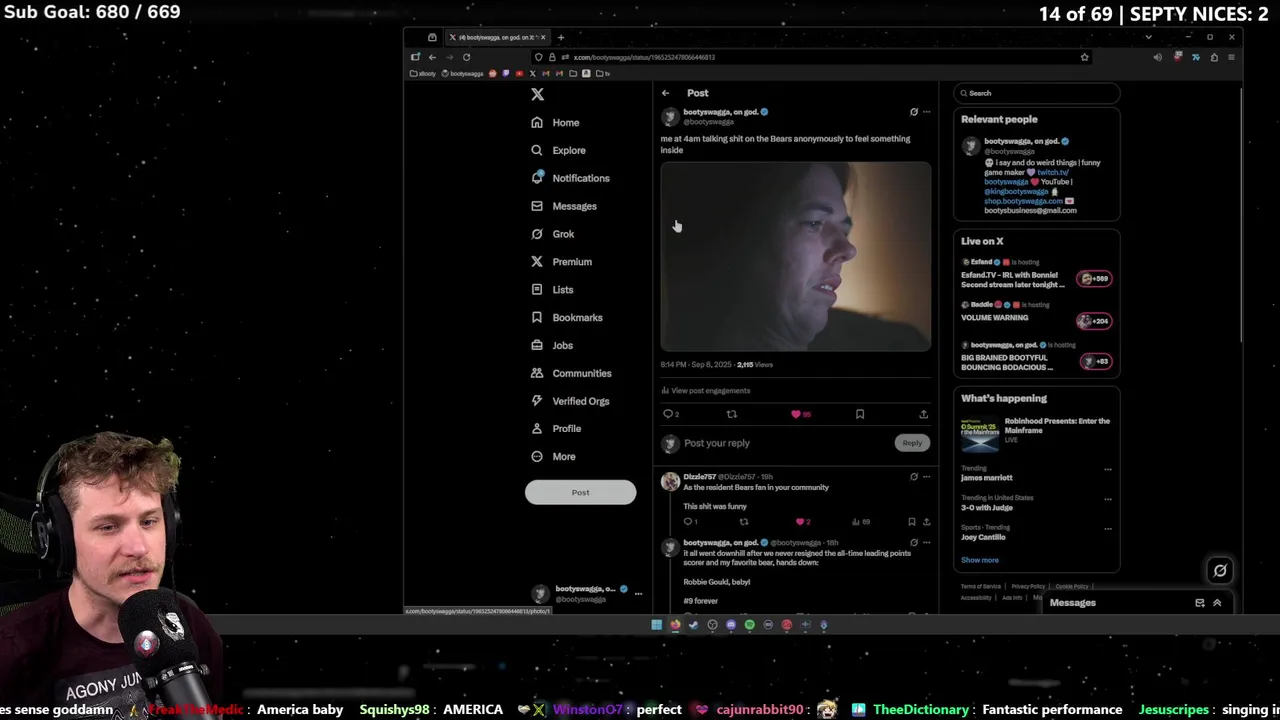Select the bootyswagga X browser tab
This screenshot has width=1280, height=720.
click(497, 37)
